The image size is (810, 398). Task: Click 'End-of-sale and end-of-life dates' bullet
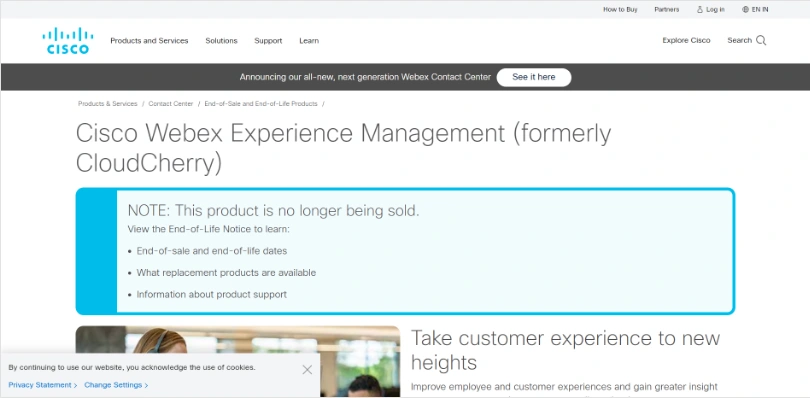pos(212,251)
